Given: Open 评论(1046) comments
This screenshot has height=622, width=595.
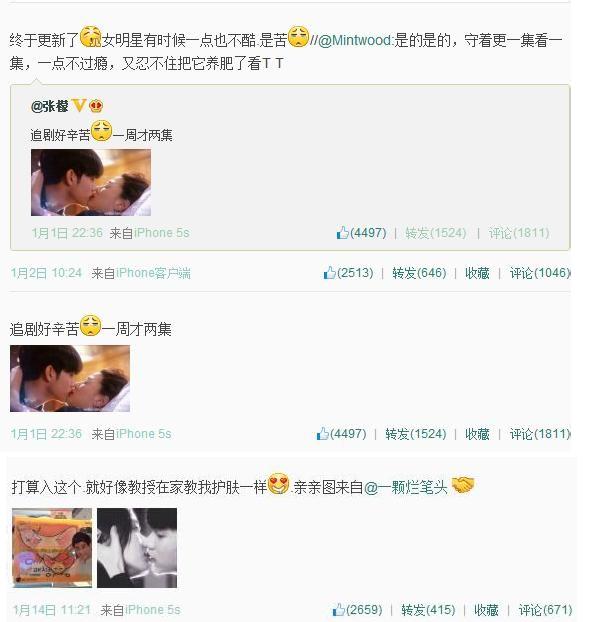Looking at the screenshot, I should (540, 273).
